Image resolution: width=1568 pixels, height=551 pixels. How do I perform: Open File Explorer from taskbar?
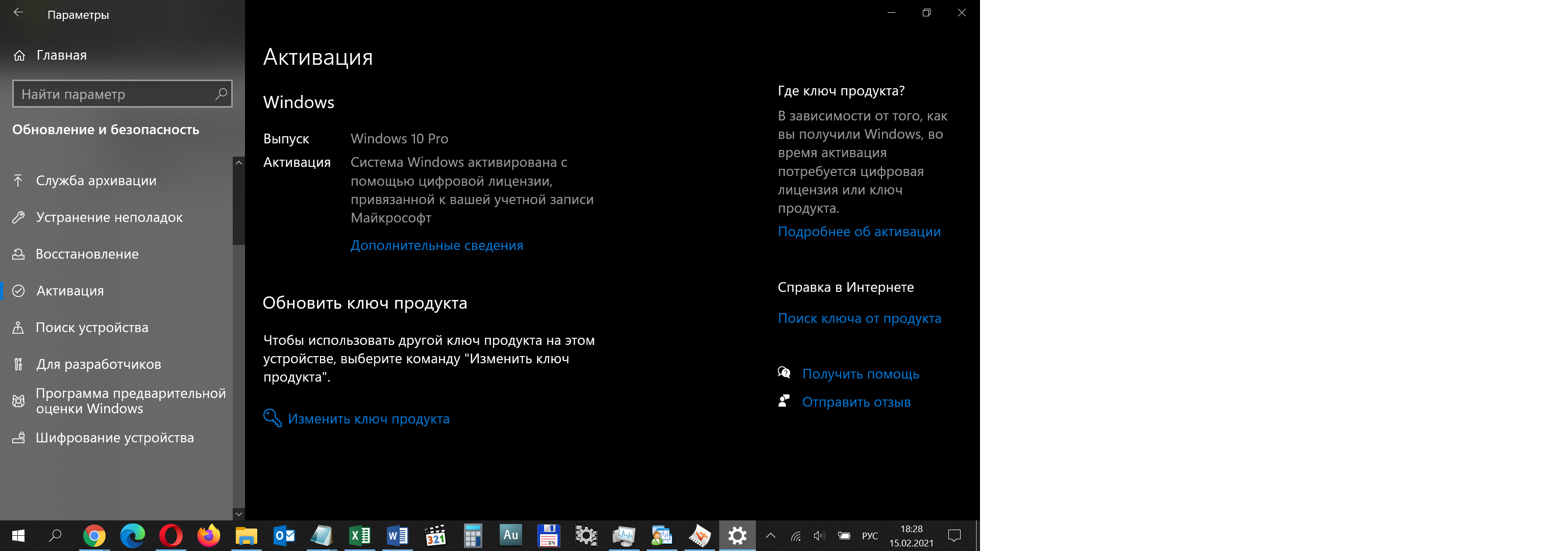click(247, 536)
